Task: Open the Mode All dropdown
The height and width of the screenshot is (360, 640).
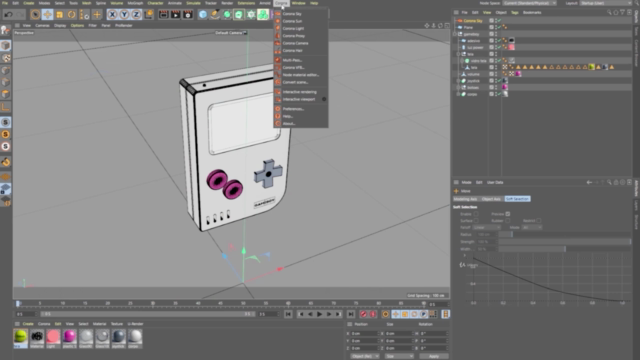Action: [532, 227]
